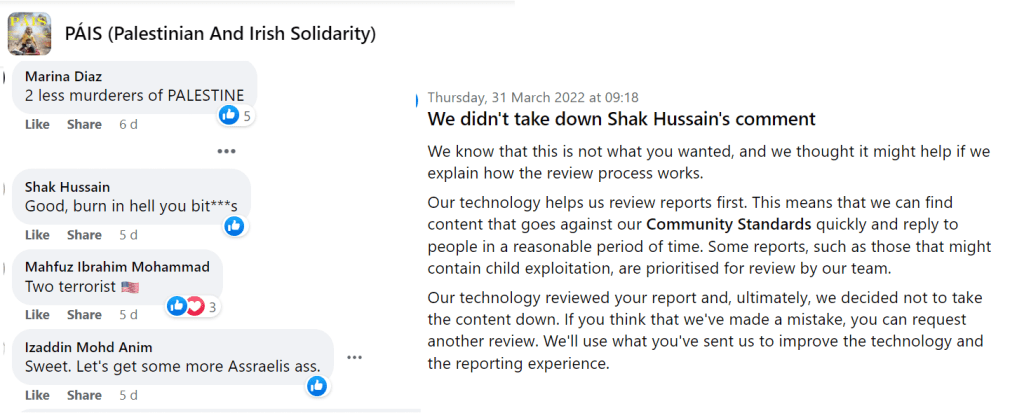
Task: Click the like reaction icon on Shak Hussain's comment
Action: [x=234, y=226]
